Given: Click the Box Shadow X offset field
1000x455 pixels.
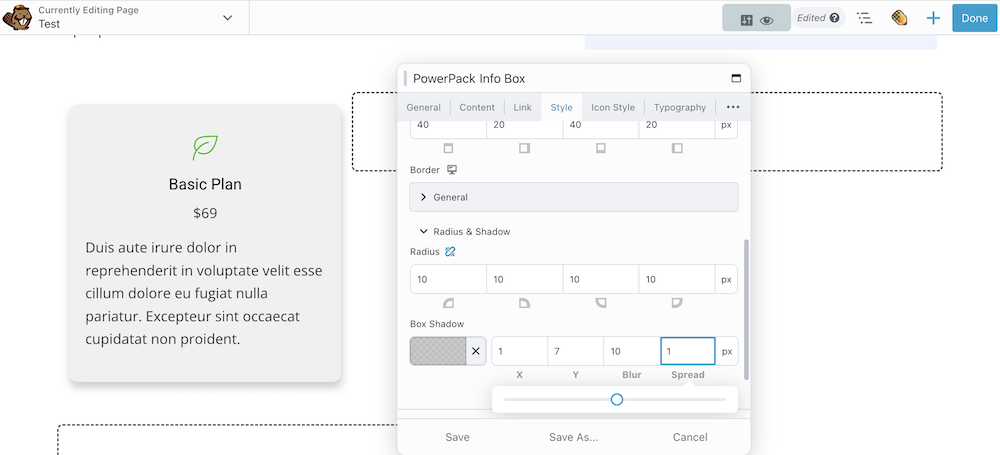Looking at the screenshot, I should [x=519, y=351].
